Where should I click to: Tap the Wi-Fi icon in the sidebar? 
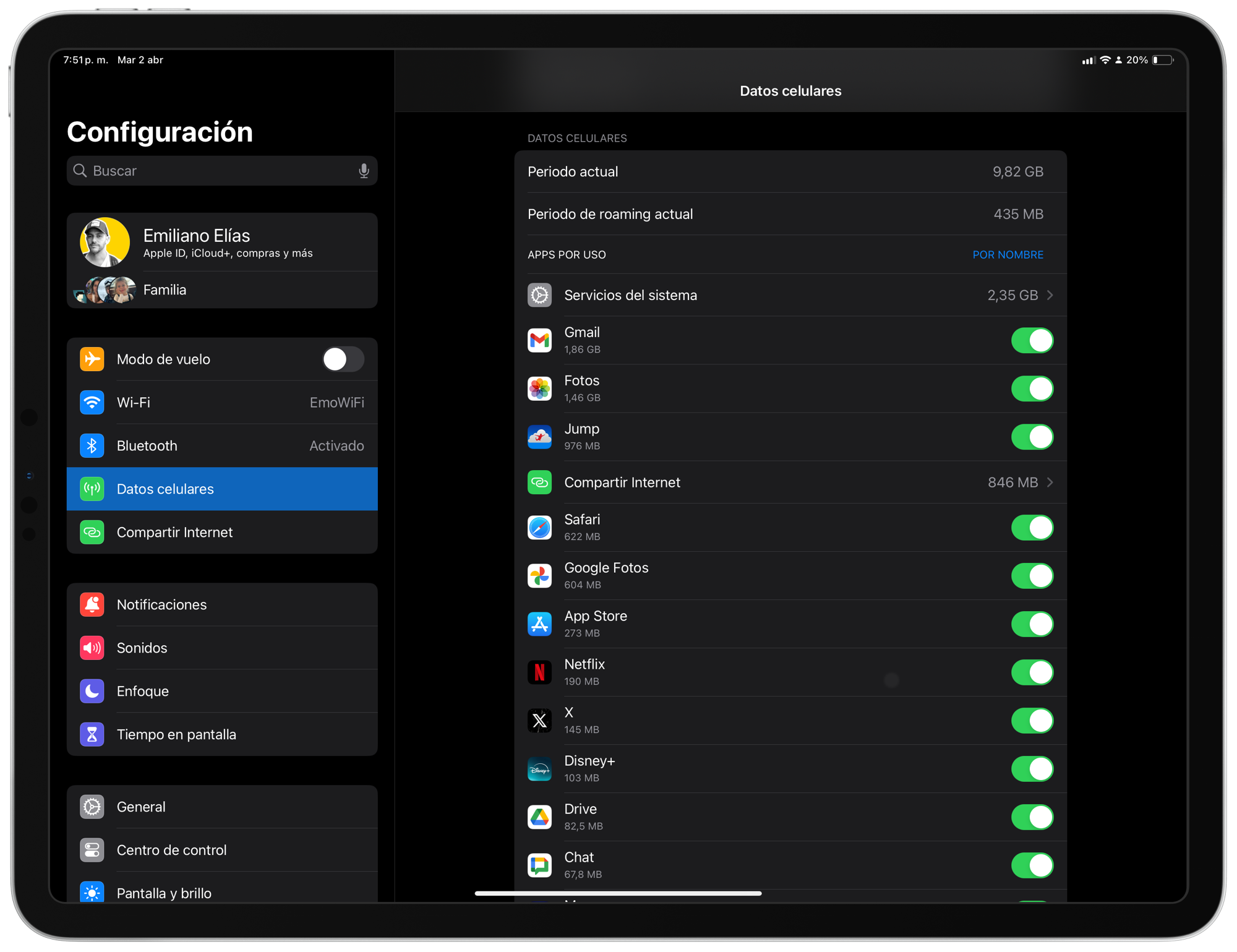(x=92, y=403)
